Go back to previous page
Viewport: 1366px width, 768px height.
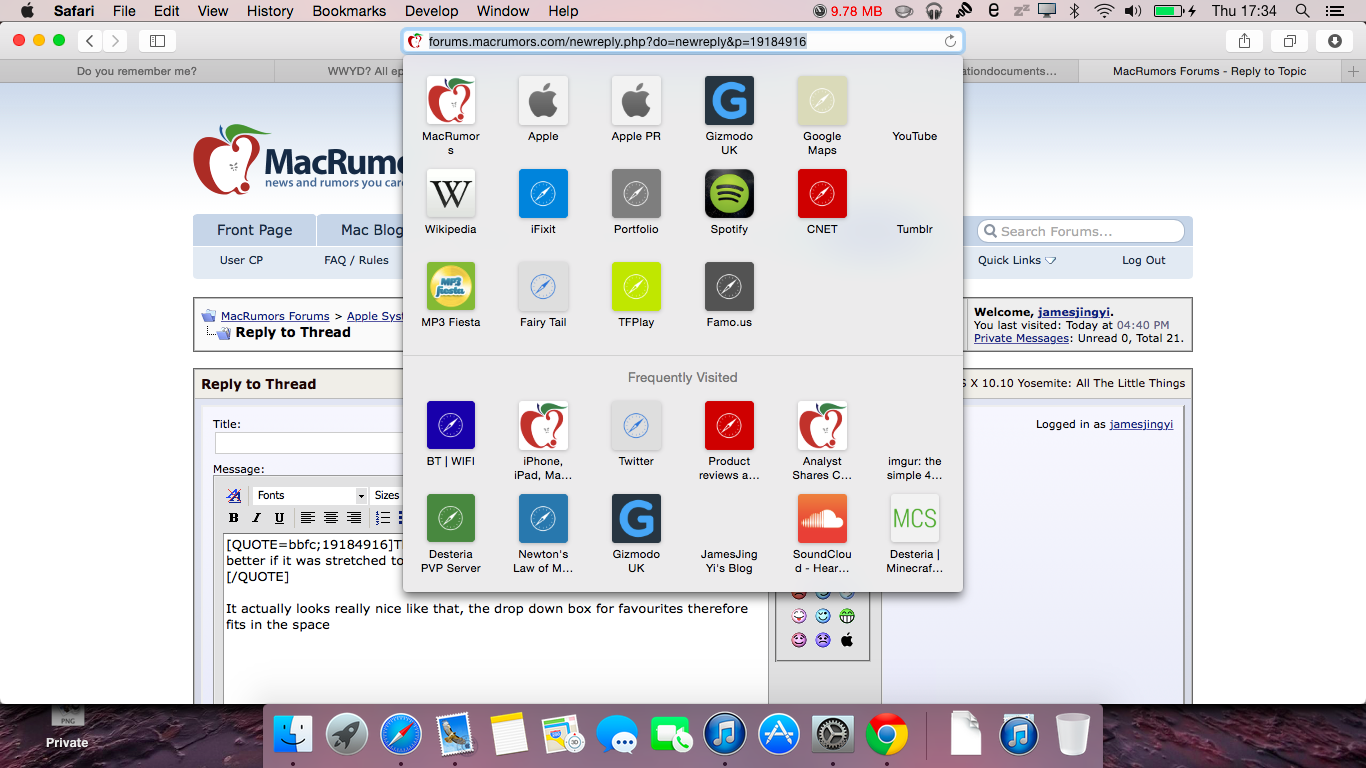(x=90, y=41)
